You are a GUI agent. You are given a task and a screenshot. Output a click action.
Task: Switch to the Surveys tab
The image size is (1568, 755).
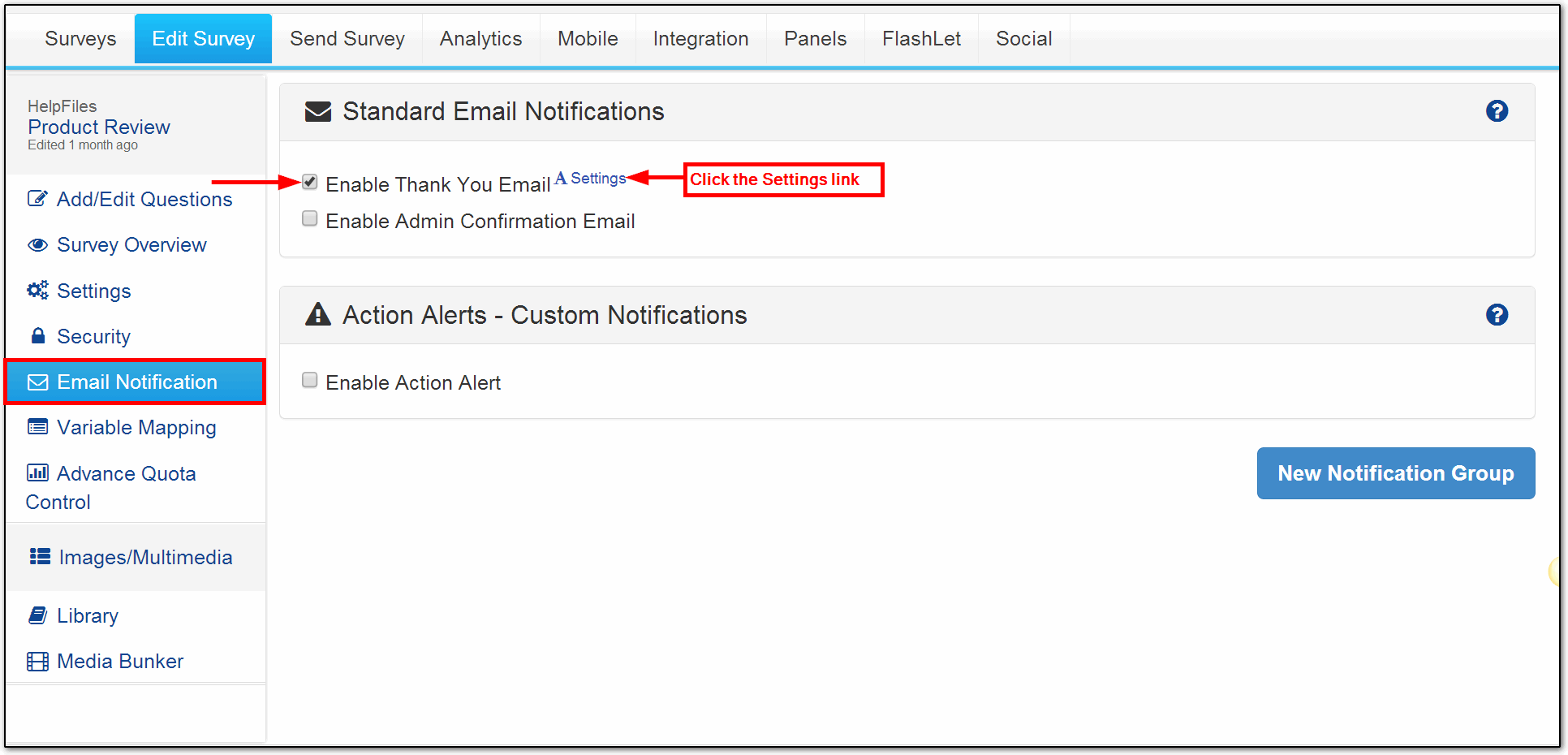click(x=80, y=39)
